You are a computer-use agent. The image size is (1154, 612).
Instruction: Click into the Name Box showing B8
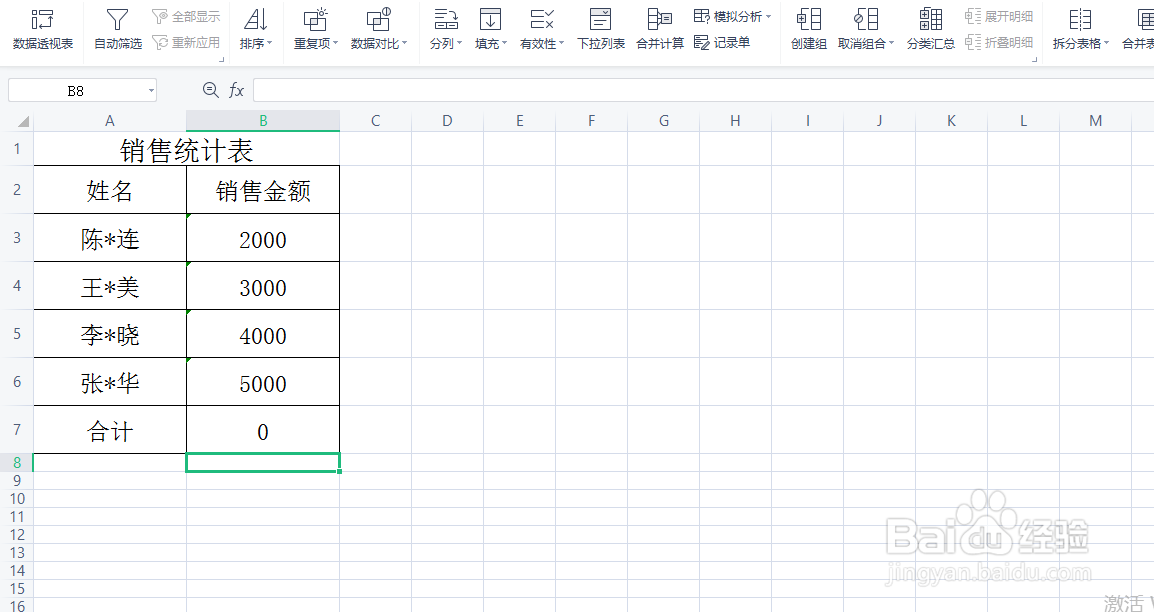click(76, 91)
